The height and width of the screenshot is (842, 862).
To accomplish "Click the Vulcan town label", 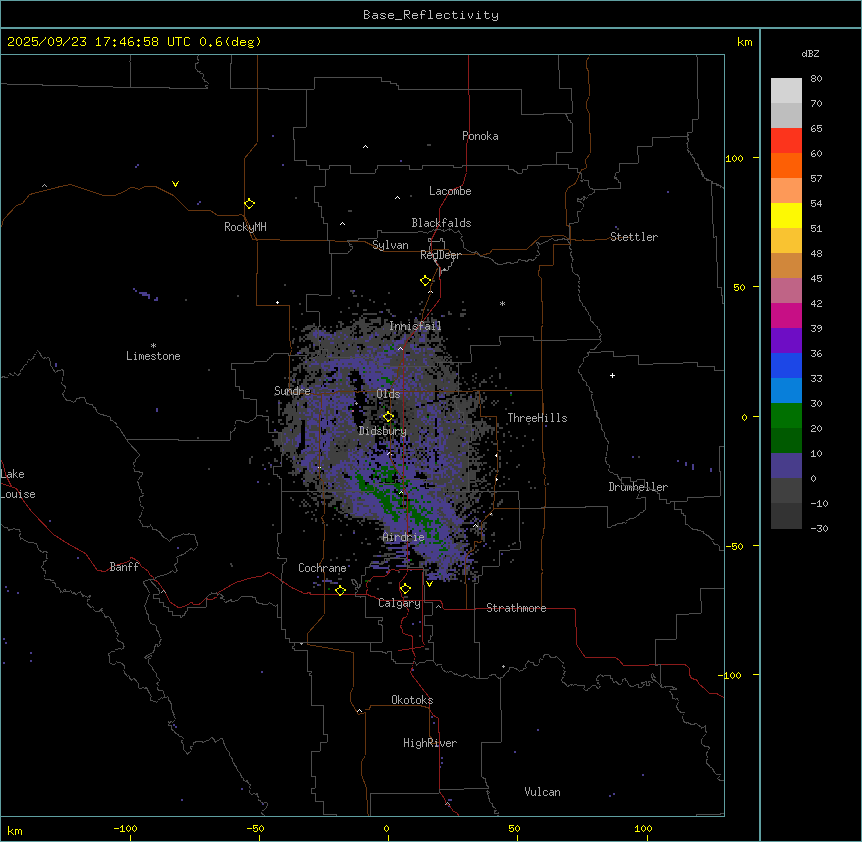I will click(542, 792).
